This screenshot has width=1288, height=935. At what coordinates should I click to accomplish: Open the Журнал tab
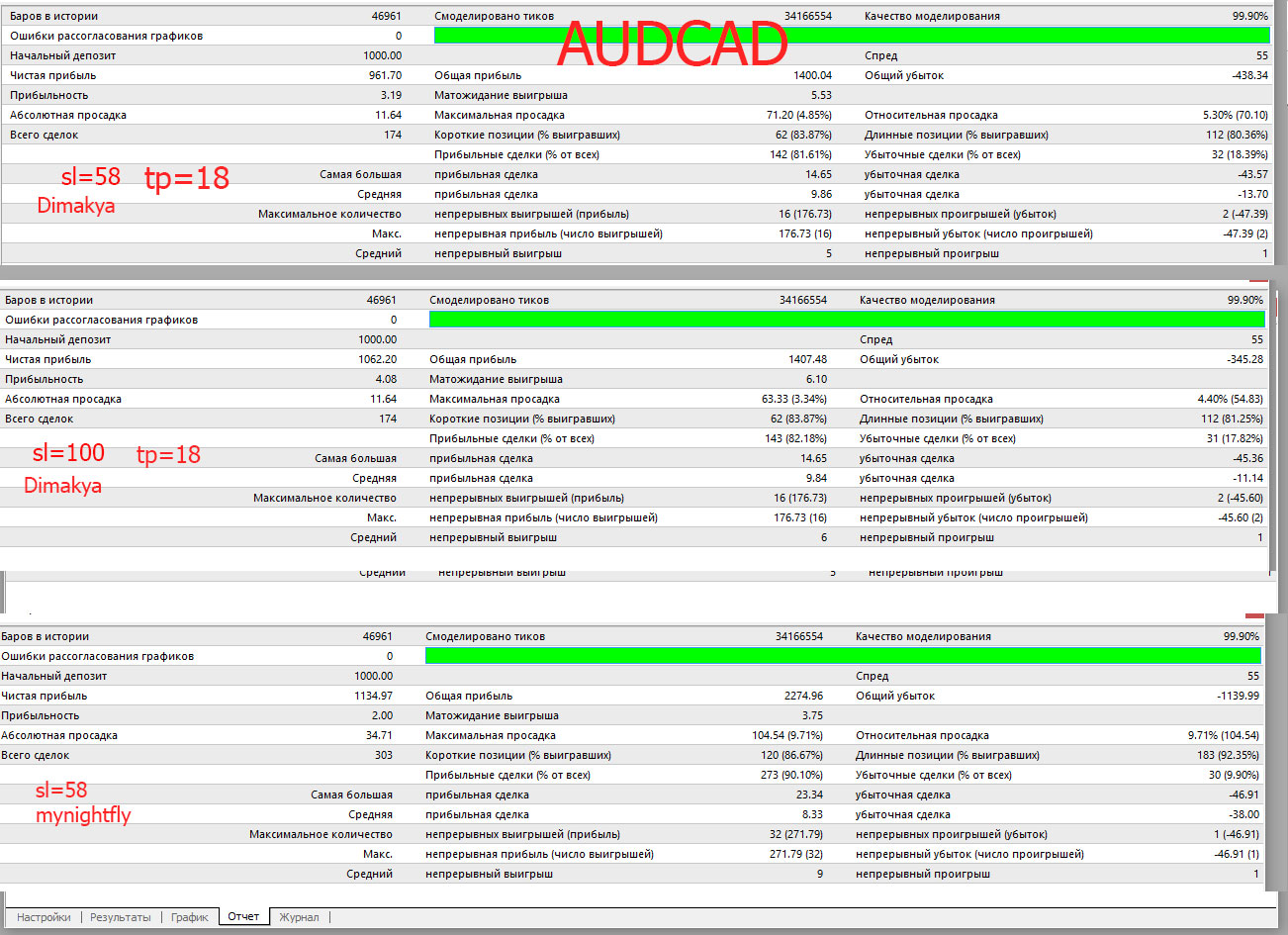(x=299, y=917)
